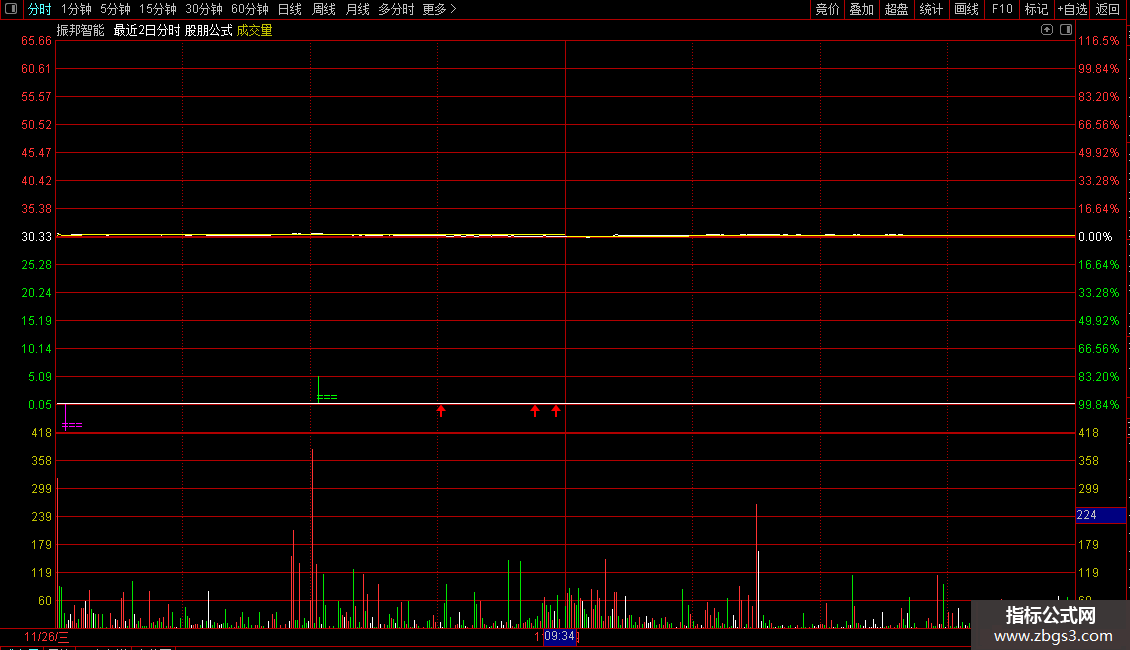Image resolution: width=1130 pixels, height=650 pixels.
Task: Open the 周线 weekly chart
Action: coord(324,9)
